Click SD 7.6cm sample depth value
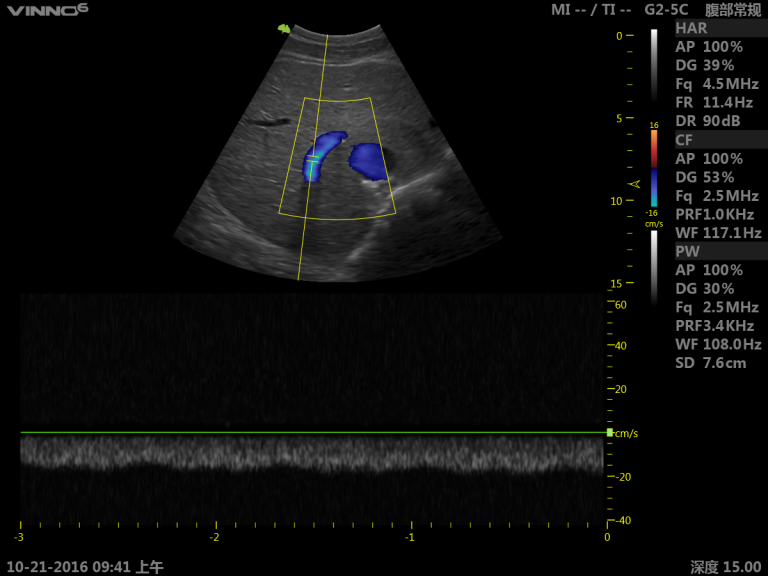The height and width of the screenshot is (576, 768). [x=711, y=363]
